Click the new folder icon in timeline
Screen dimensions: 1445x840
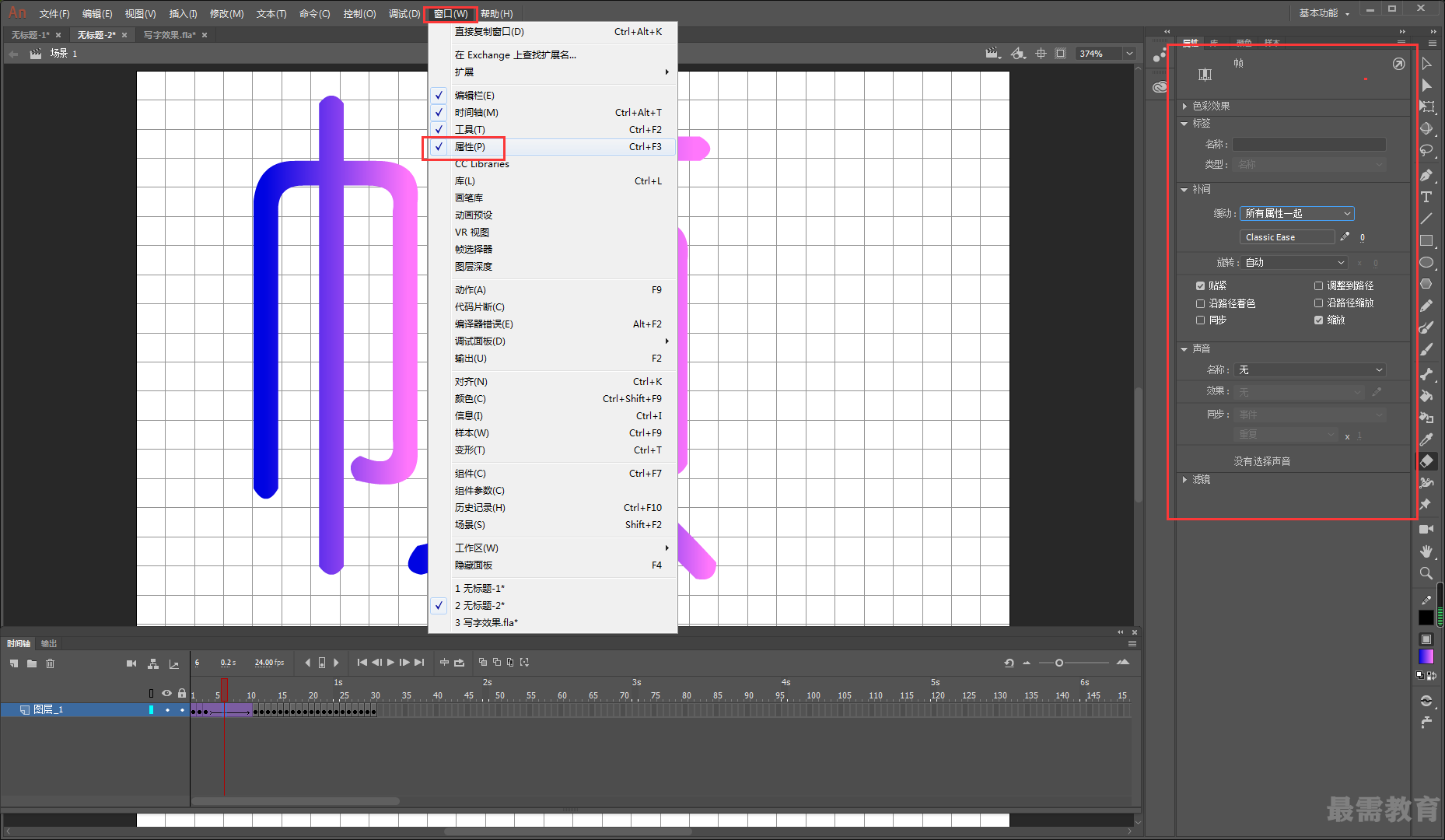point(32,663)
